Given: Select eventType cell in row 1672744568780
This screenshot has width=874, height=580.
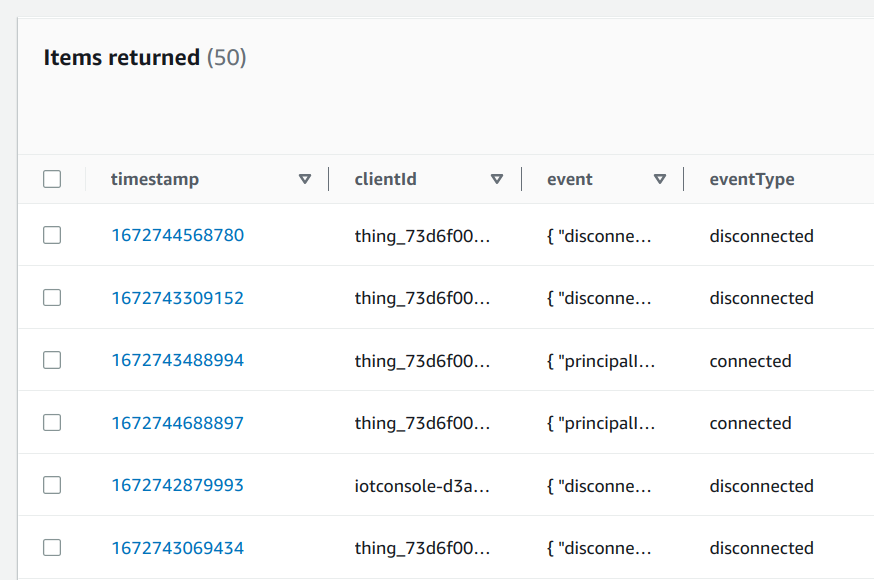Looking at the screenshot, I should click(761, 236).
